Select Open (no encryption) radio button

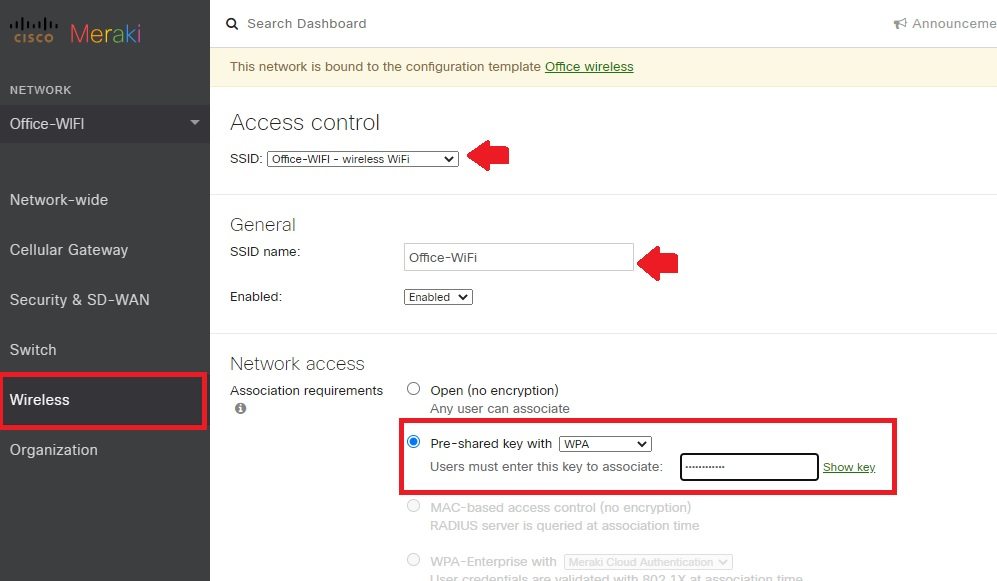point(414,389)
